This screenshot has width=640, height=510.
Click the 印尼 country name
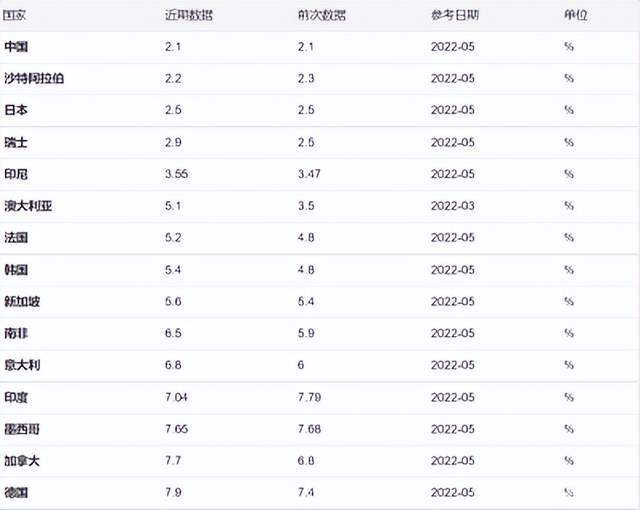16,174
